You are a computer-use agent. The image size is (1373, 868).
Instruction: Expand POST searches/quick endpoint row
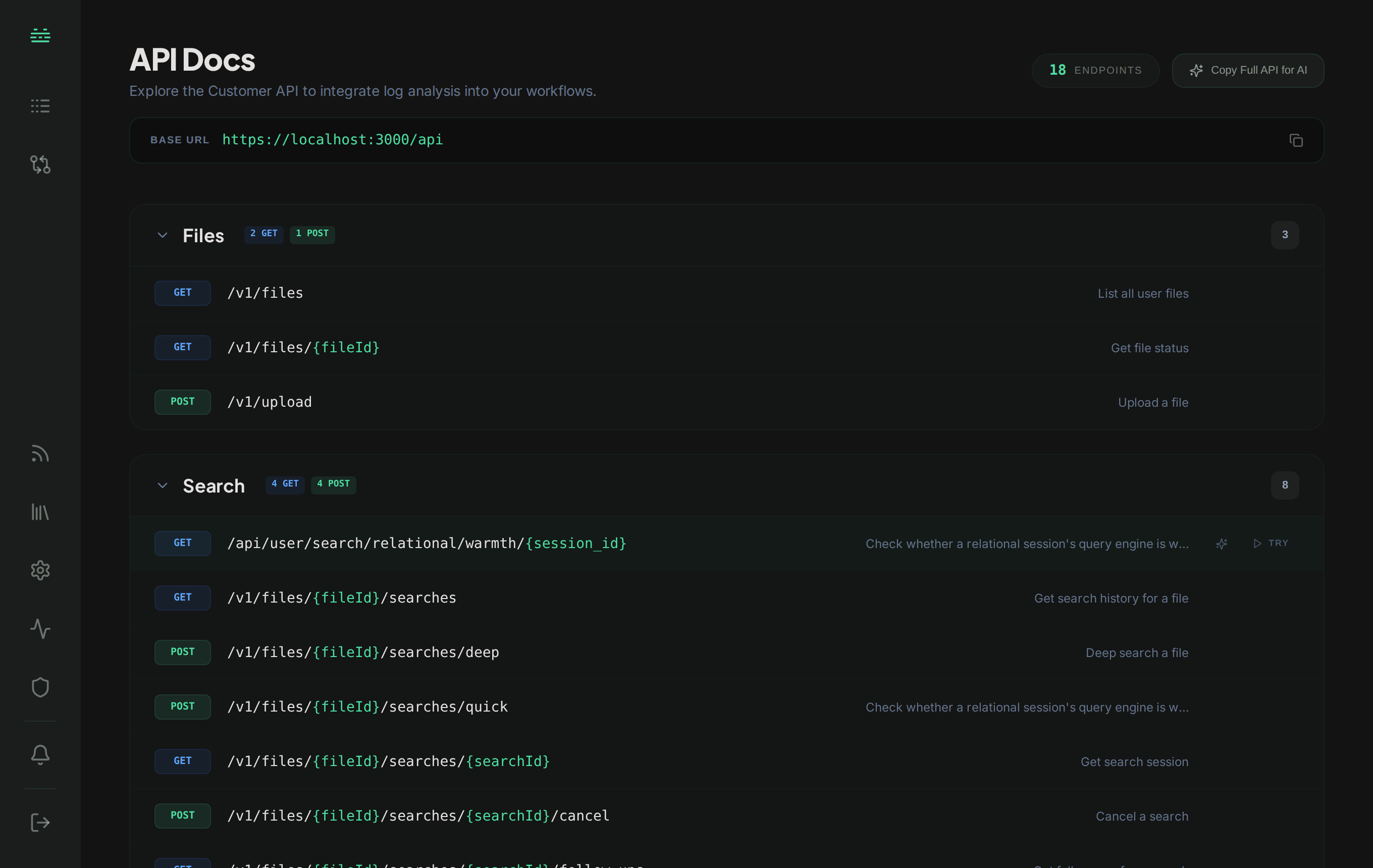pos(726,707)
